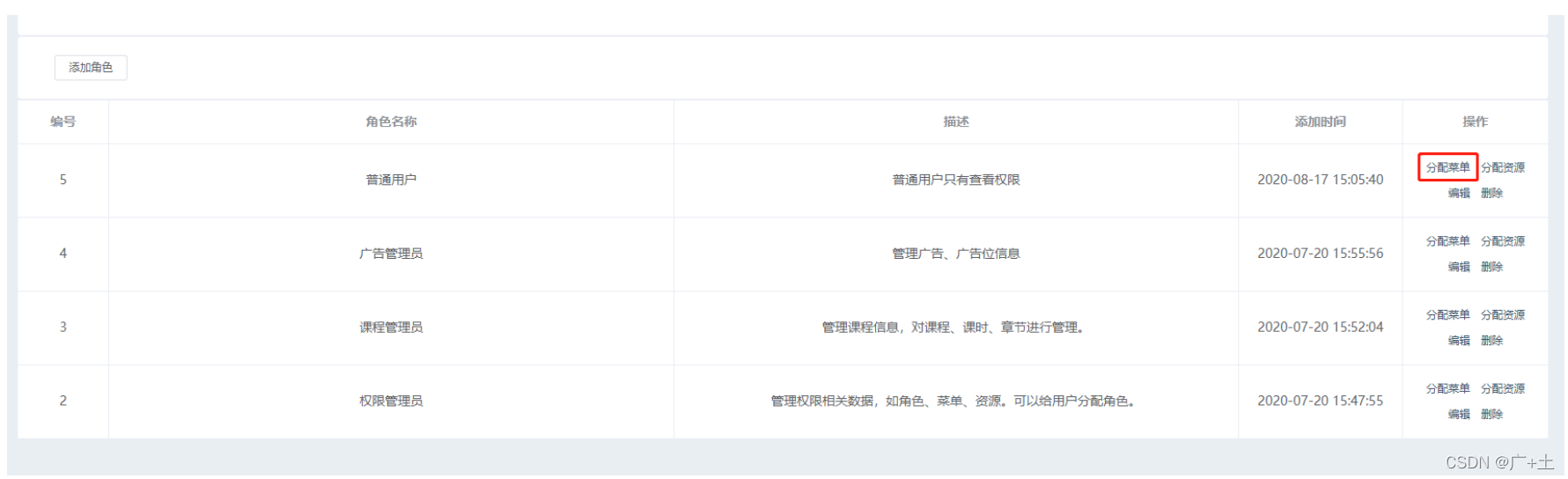Select the 描述 column header
The width and height of the screenshot is (1568, 479).
tap(956, 122)
